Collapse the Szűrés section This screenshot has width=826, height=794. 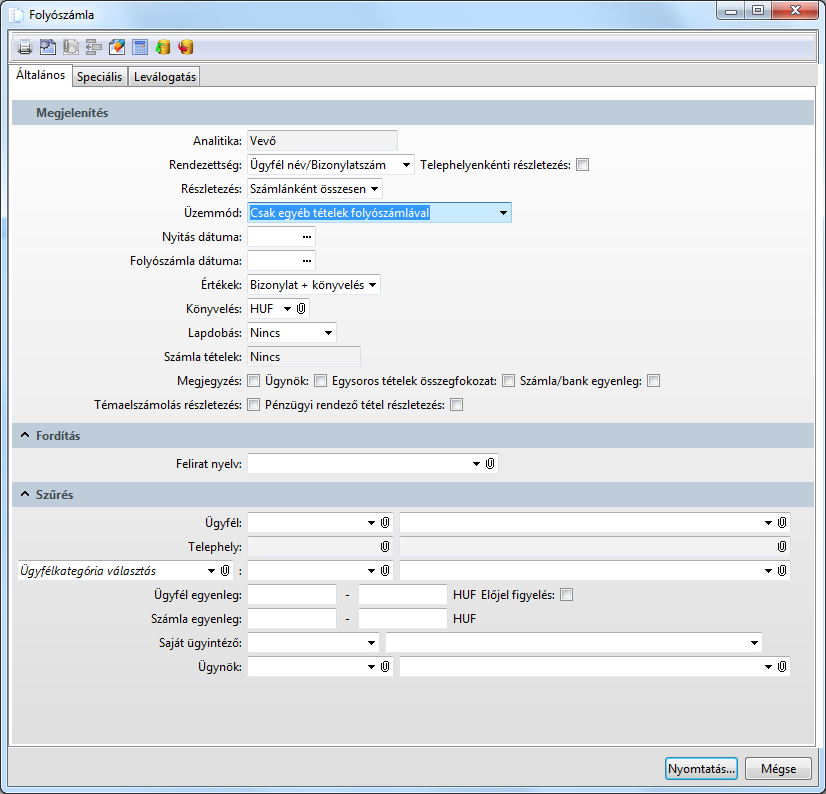pos(24,495)
